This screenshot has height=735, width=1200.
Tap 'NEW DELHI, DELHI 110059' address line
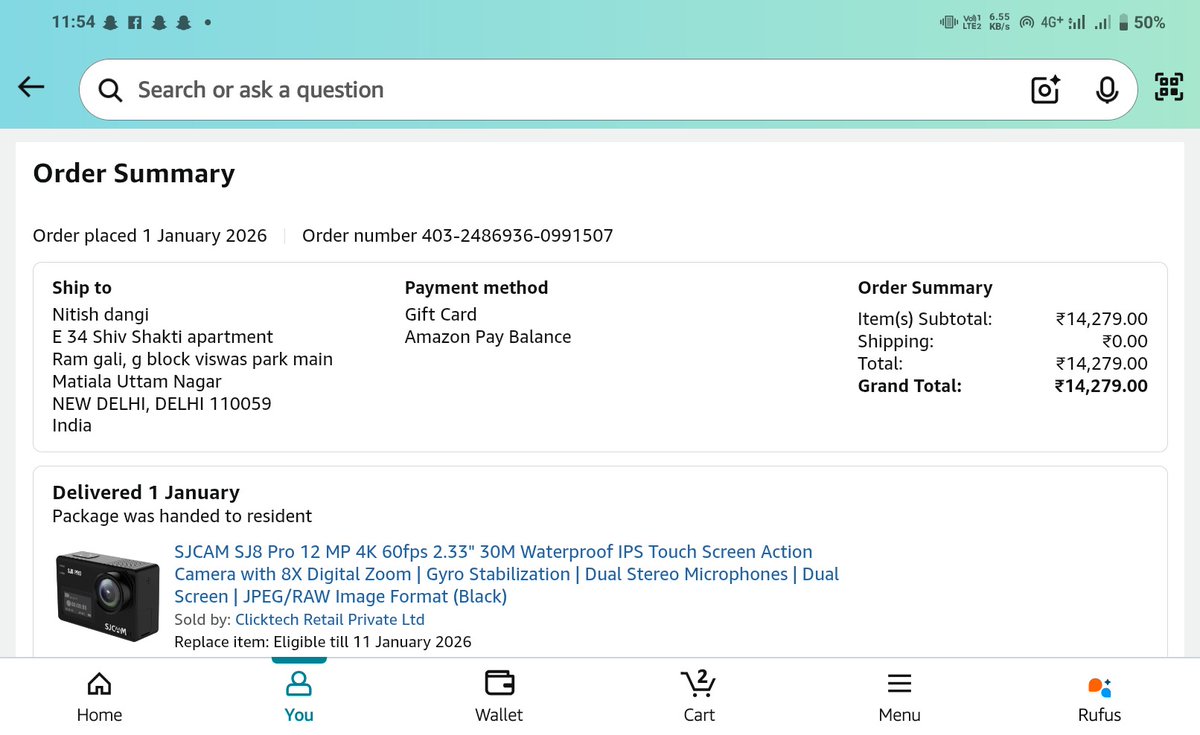point(162,404)
